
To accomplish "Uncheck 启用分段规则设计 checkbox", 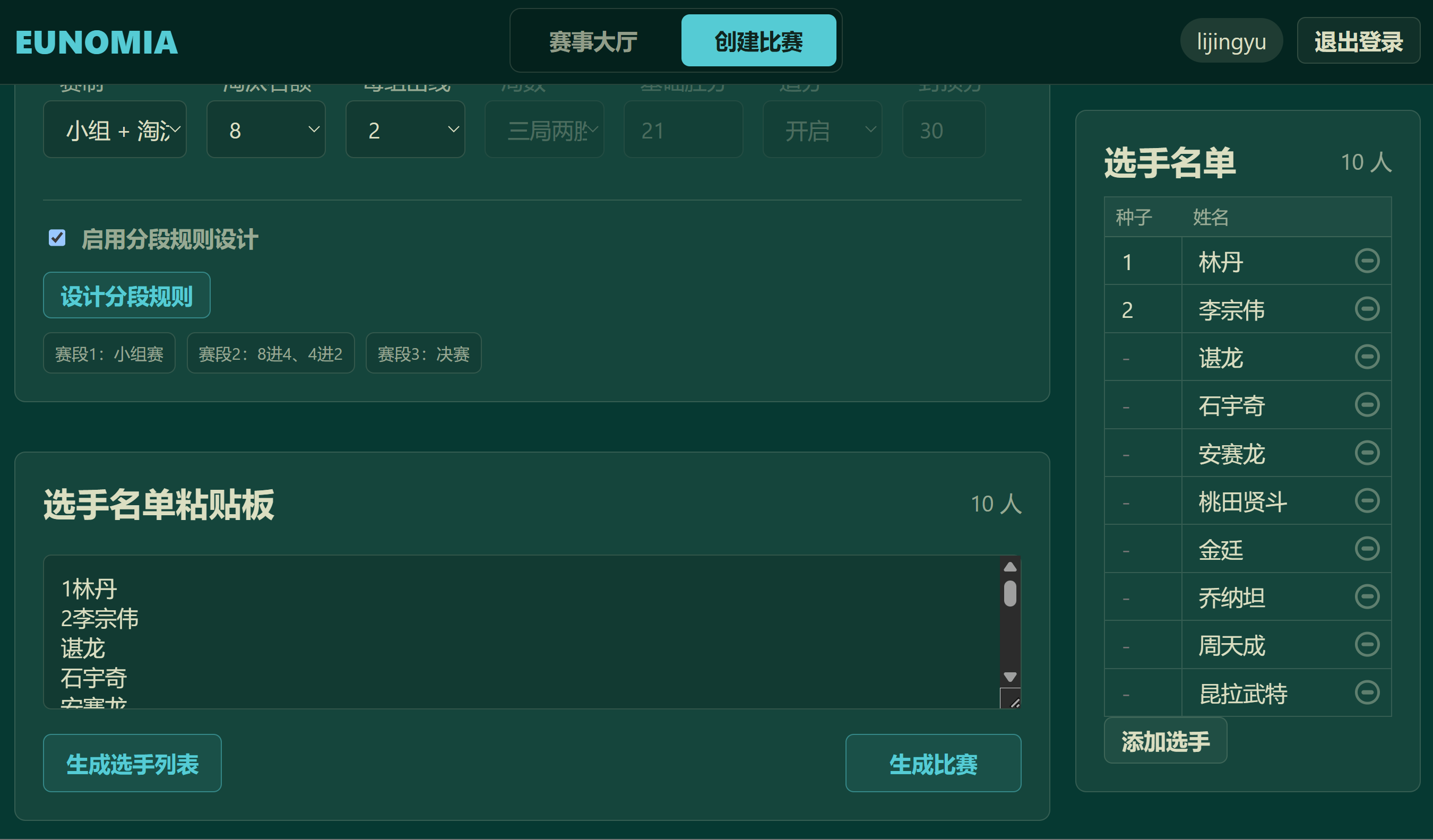I will pos(57,238).
